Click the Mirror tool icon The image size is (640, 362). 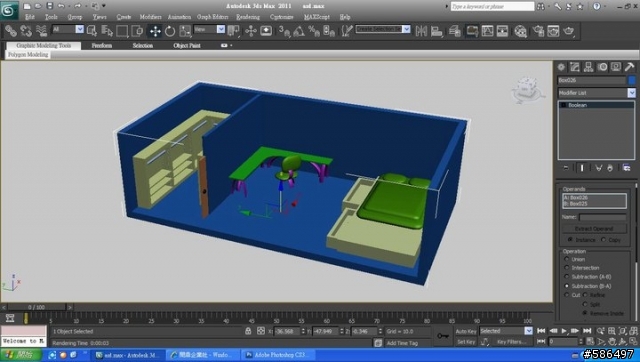pos(421,31)
